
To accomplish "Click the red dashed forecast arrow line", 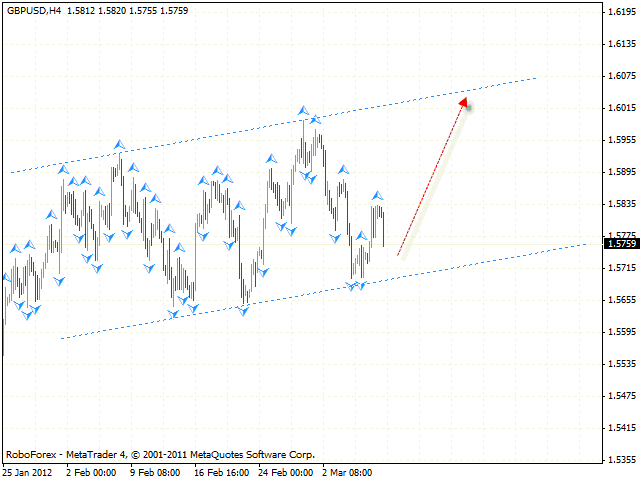I will (430, 179).
